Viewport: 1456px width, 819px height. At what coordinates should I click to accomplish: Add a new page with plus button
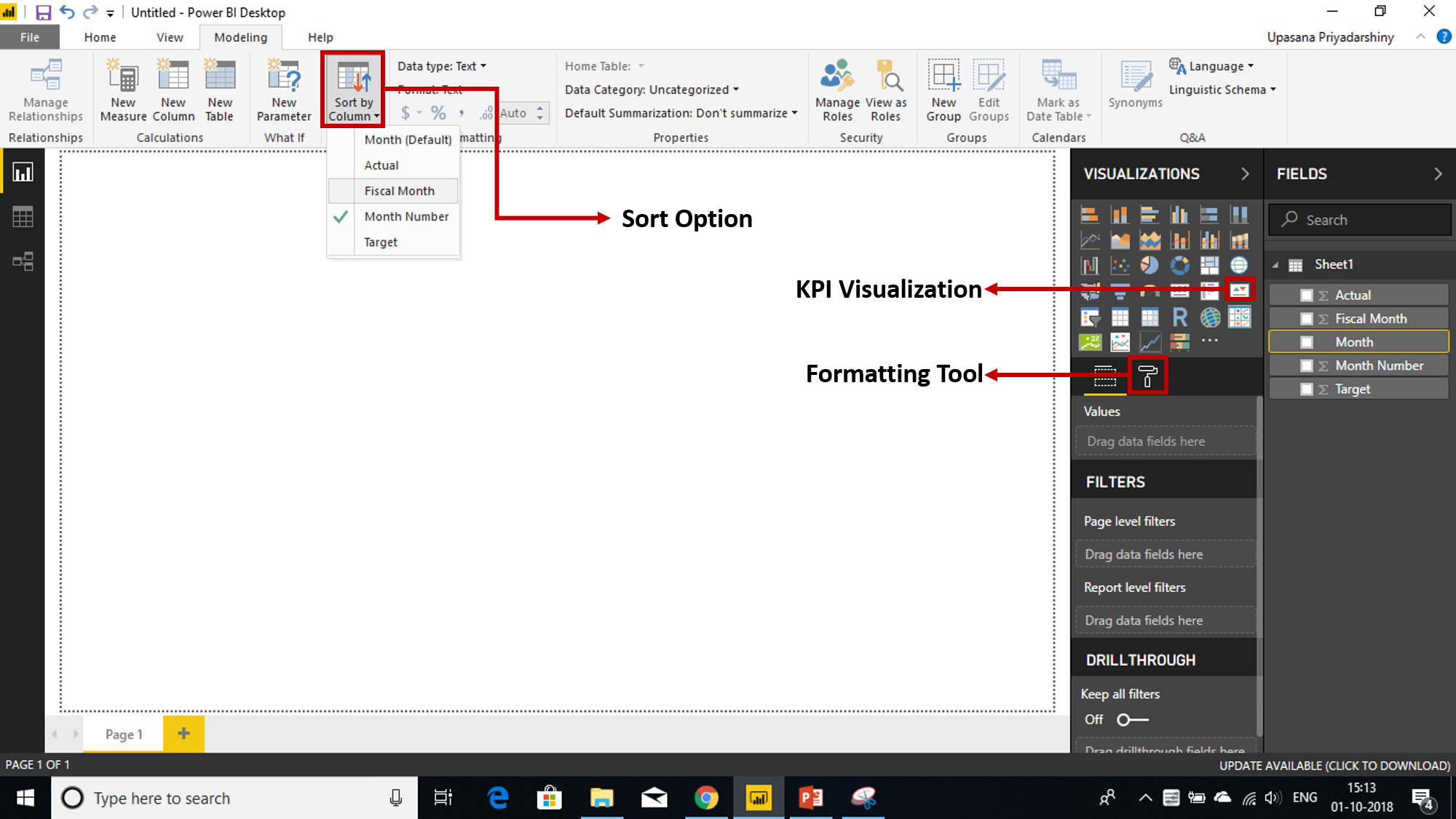tap(183, 733)
